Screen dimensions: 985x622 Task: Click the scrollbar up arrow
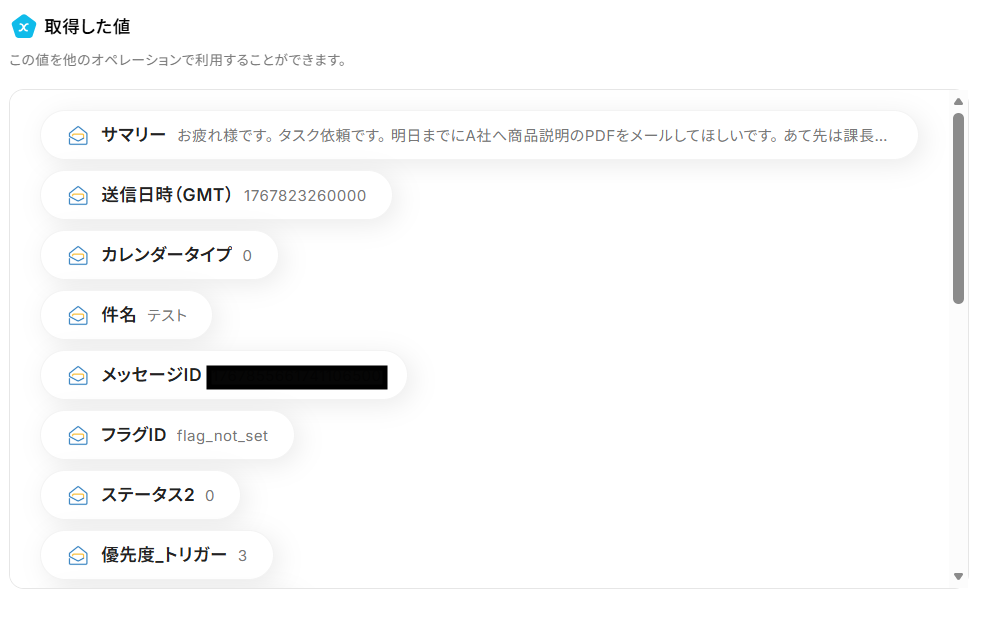click(x=958, y=102)
